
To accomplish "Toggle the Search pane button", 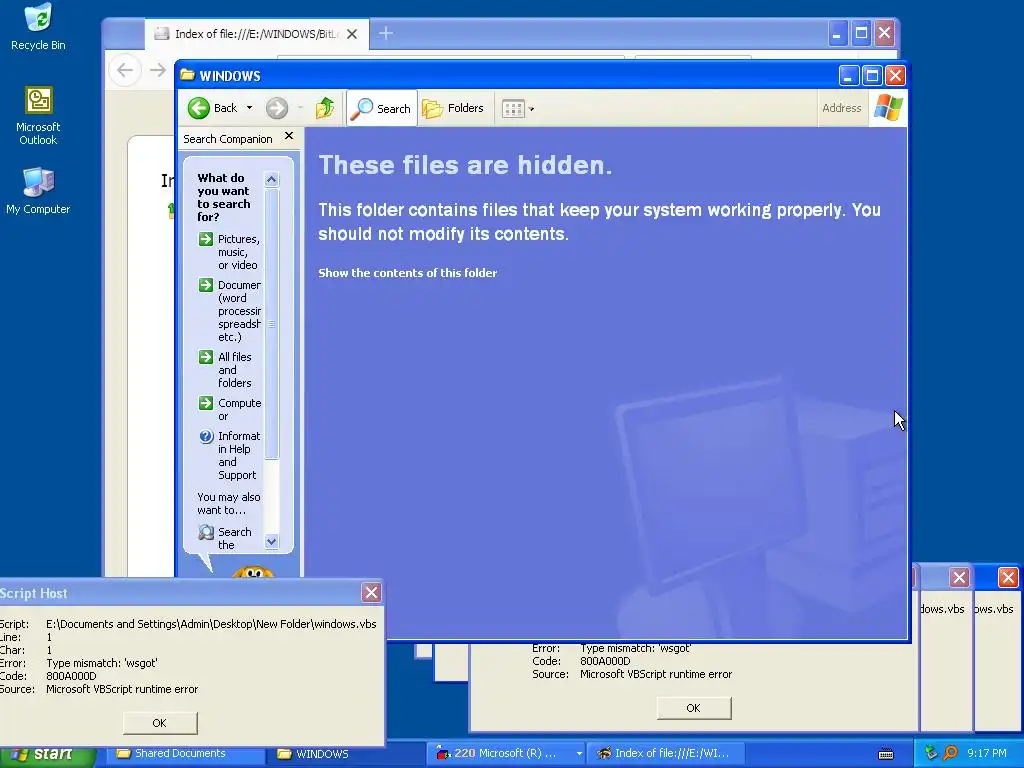I will pos(381,108).
